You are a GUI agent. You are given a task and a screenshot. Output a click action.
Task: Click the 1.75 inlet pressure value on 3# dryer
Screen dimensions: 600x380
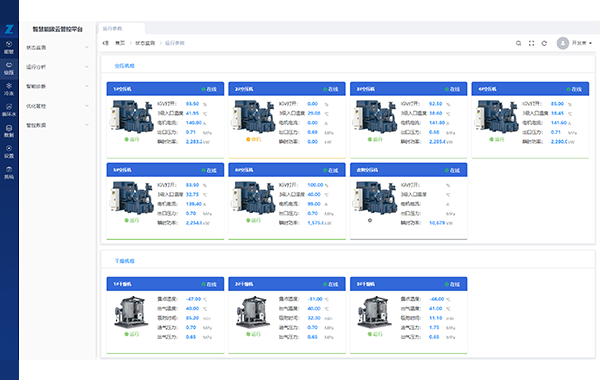coord(434,328)
